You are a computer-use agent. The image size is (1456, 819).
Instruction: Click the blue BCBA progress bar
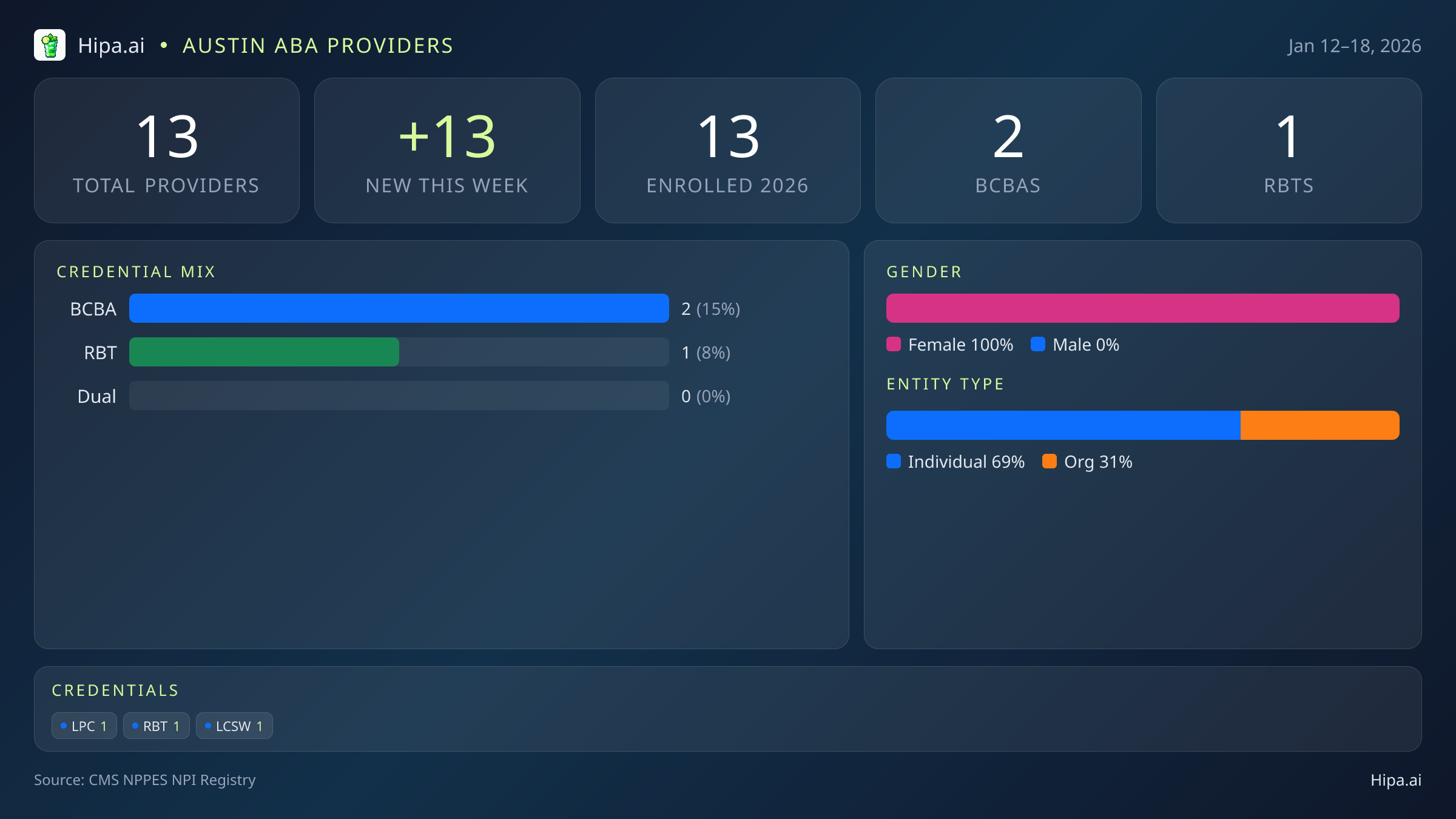point(399,308)
